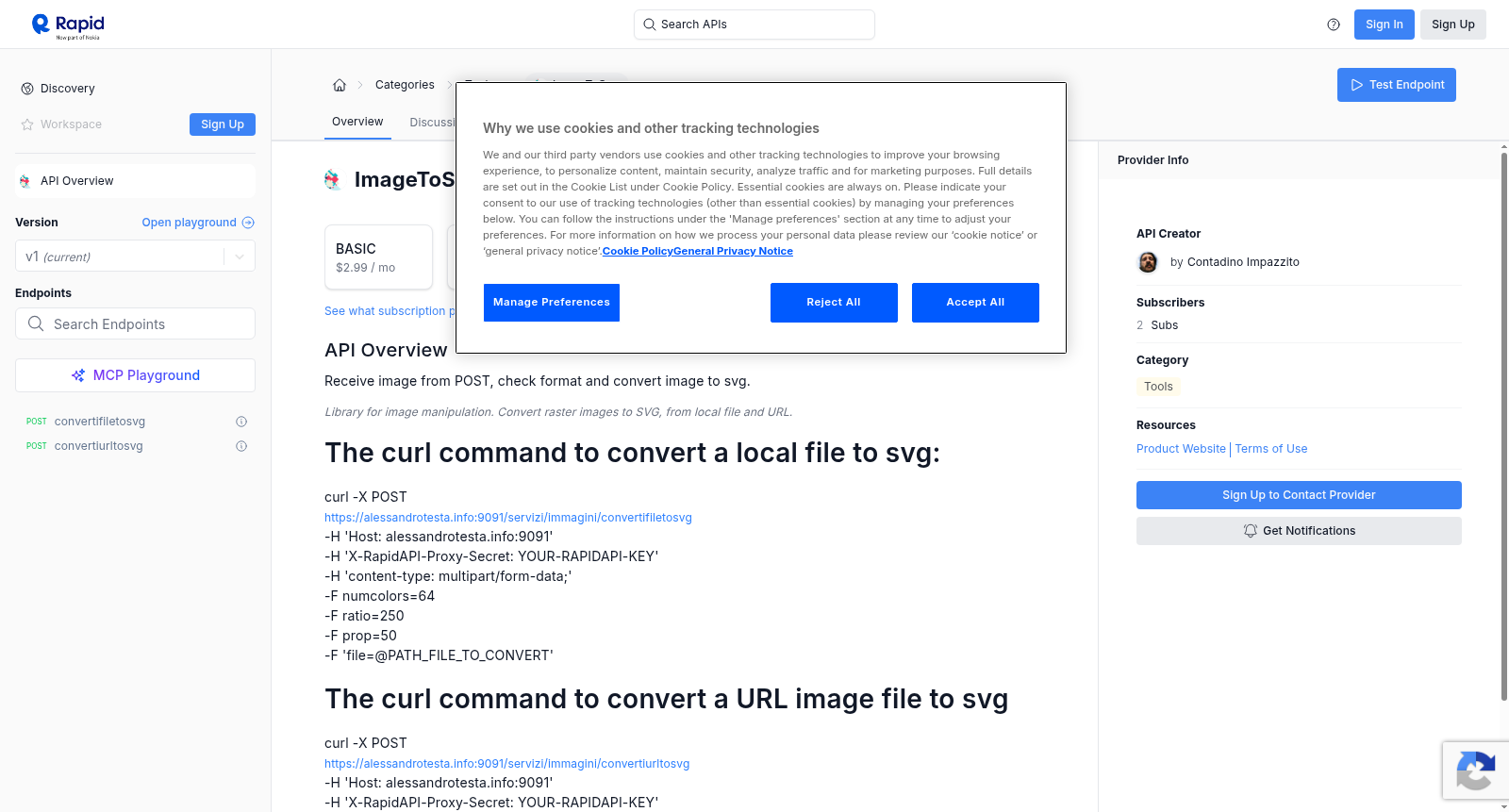Click the Rapid logo in the header
Image resolution: width=1509 pixels, height=812 pixels.
point(68,25)
